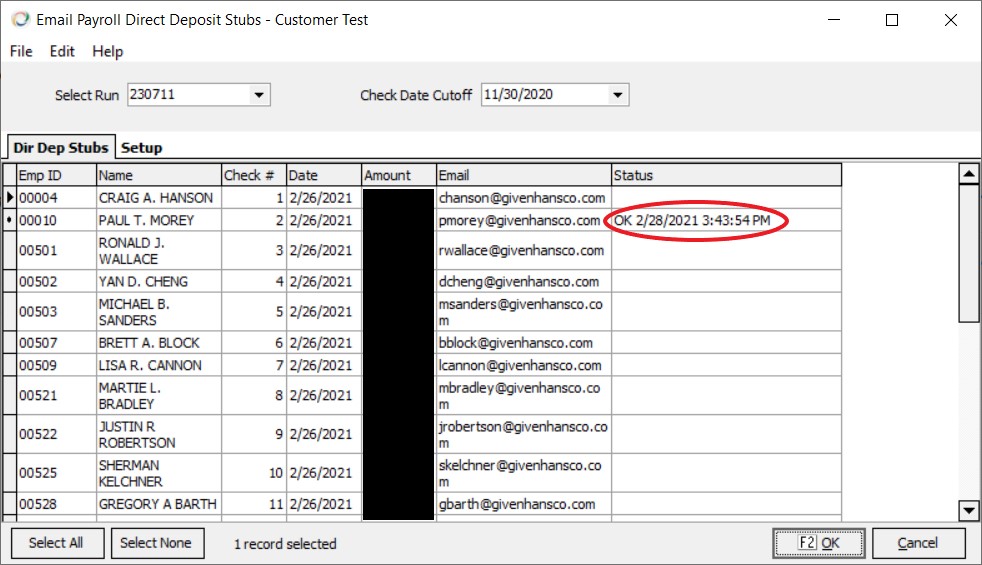The height and width of the screenshot is (565, 982).
Task: Open the Edit menu
Action: pyautogui.click(x=62, y=52)
